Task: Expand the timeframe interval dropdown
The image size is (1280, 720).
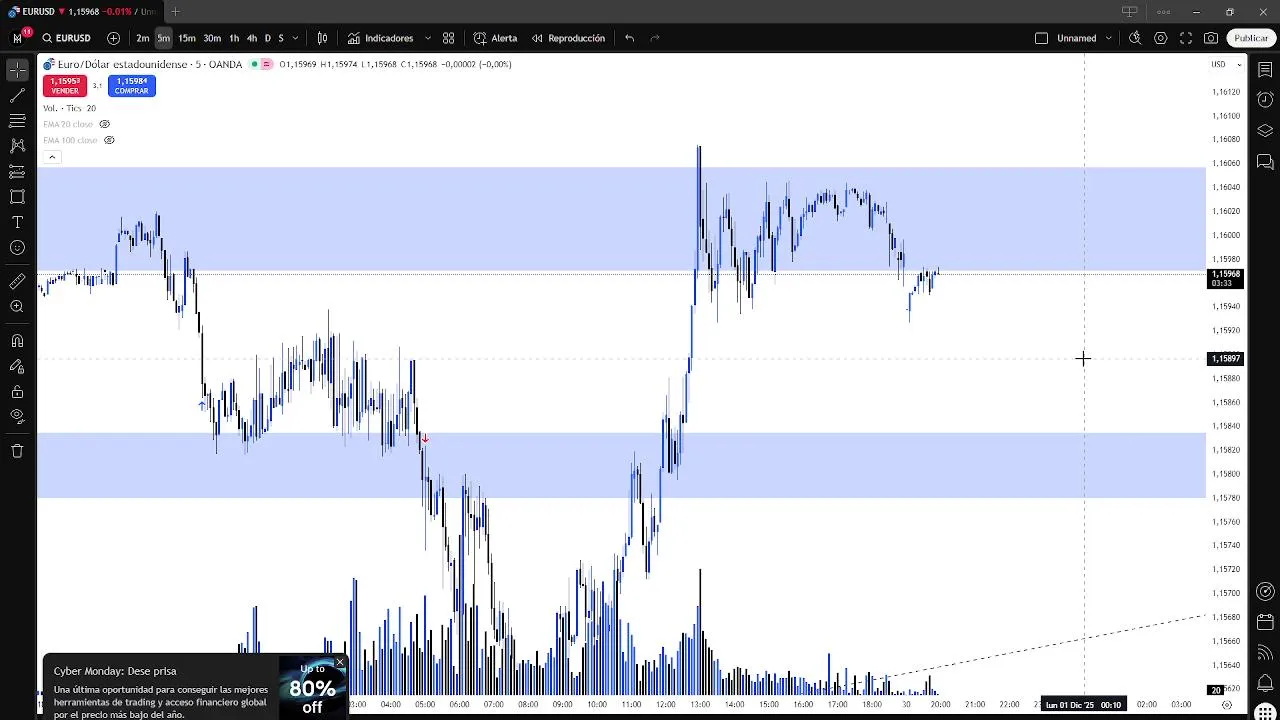Action: click(295, 38)
